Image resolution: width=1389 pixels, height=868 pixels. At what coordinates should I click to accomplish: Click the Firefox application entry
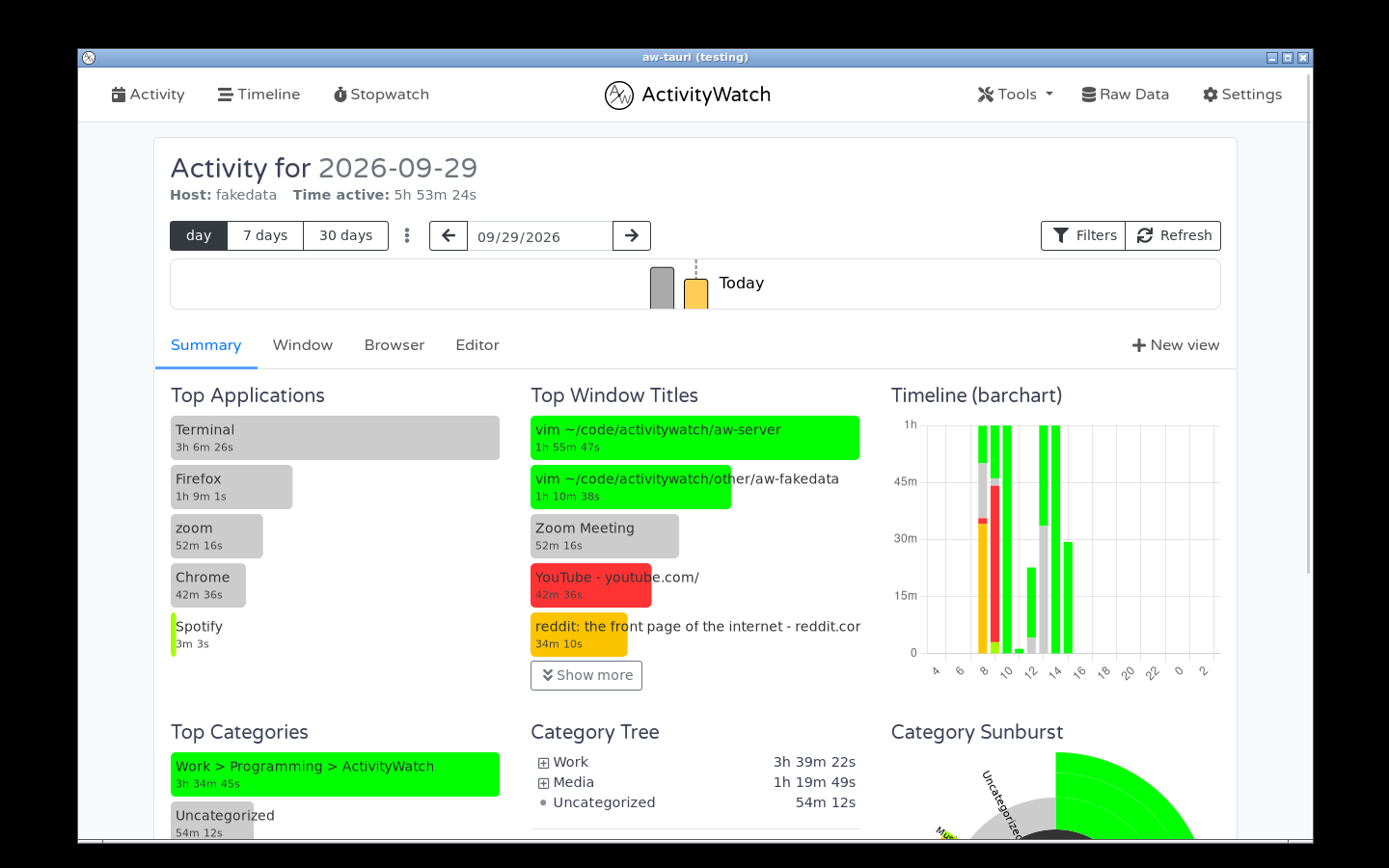231,487
